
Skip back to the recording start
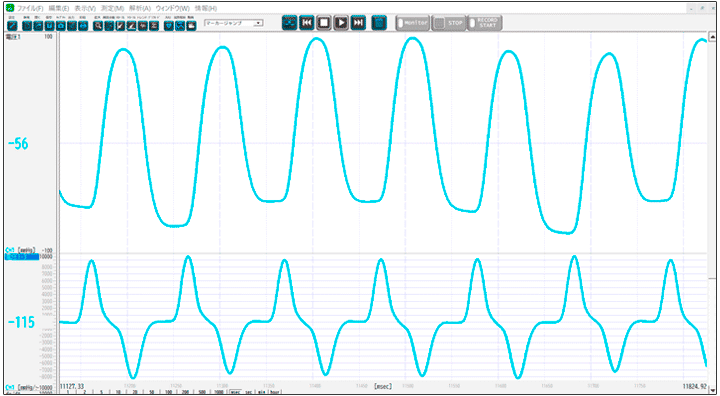click(306, 23)
